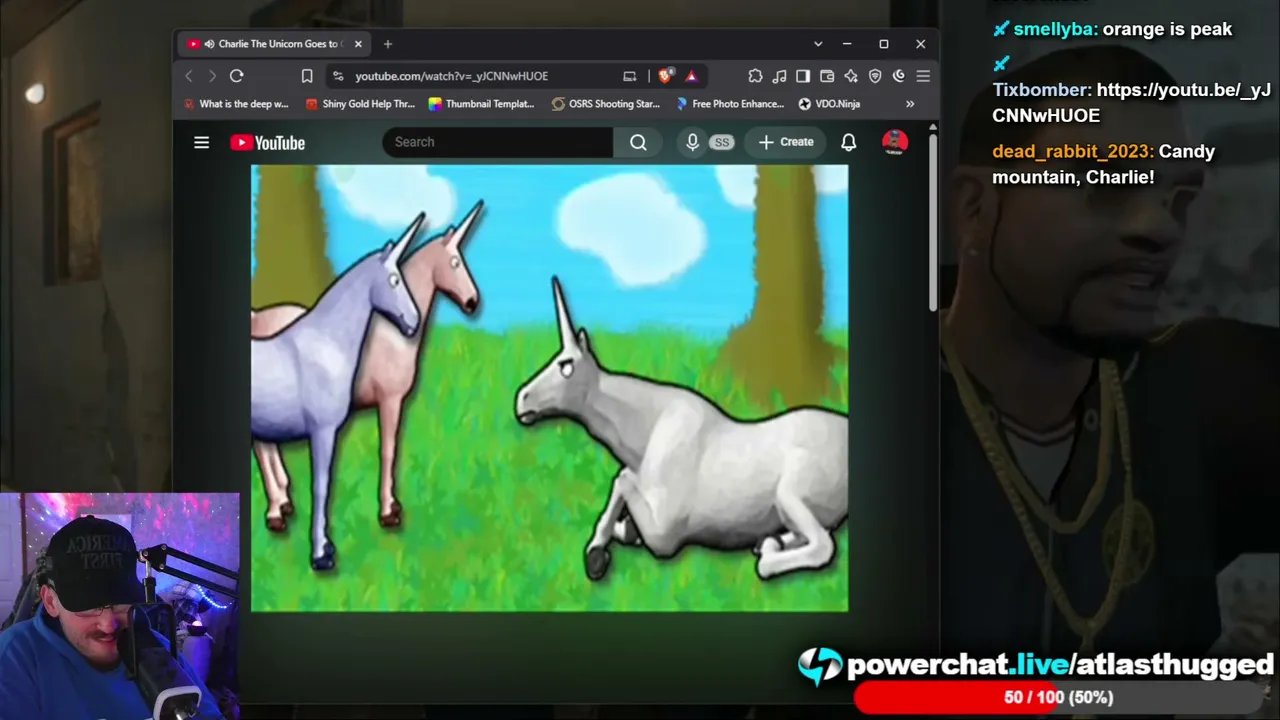Open YouTube notifications bell

coord(848,142)
